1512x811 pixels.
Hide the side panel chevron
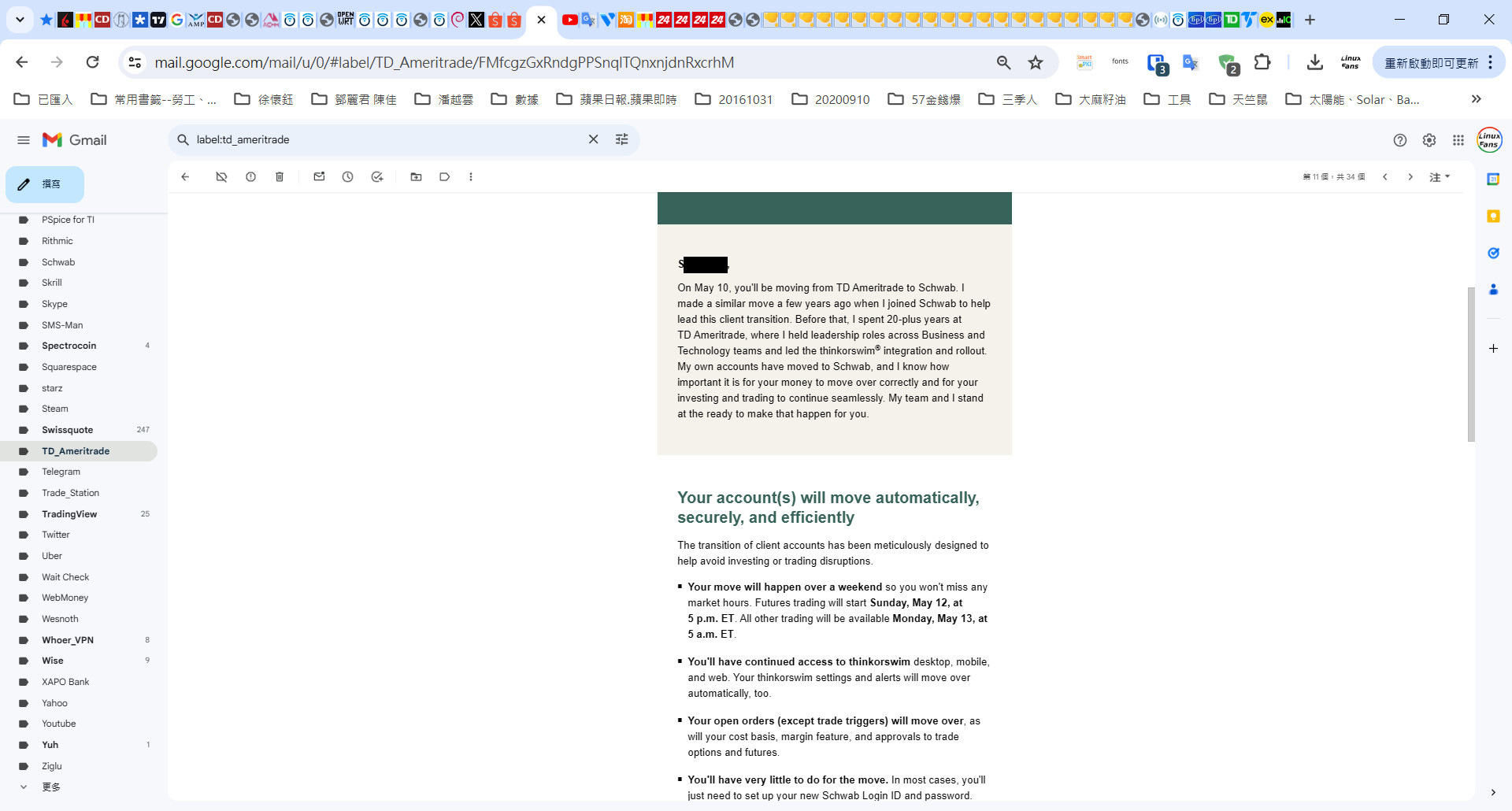tap(1493, 792)
